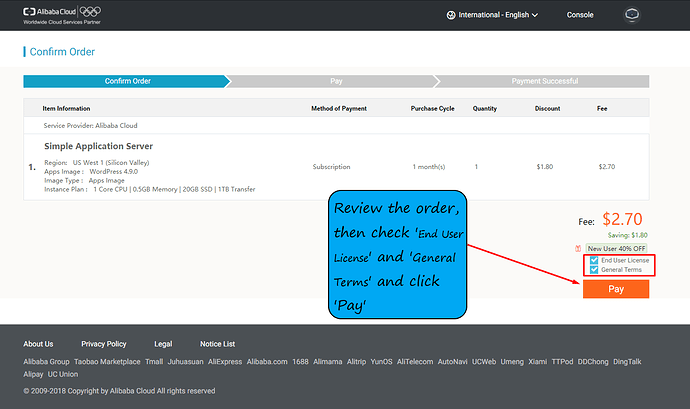Click the Quantity column header

pyautogui.click(x=484, y=108)
